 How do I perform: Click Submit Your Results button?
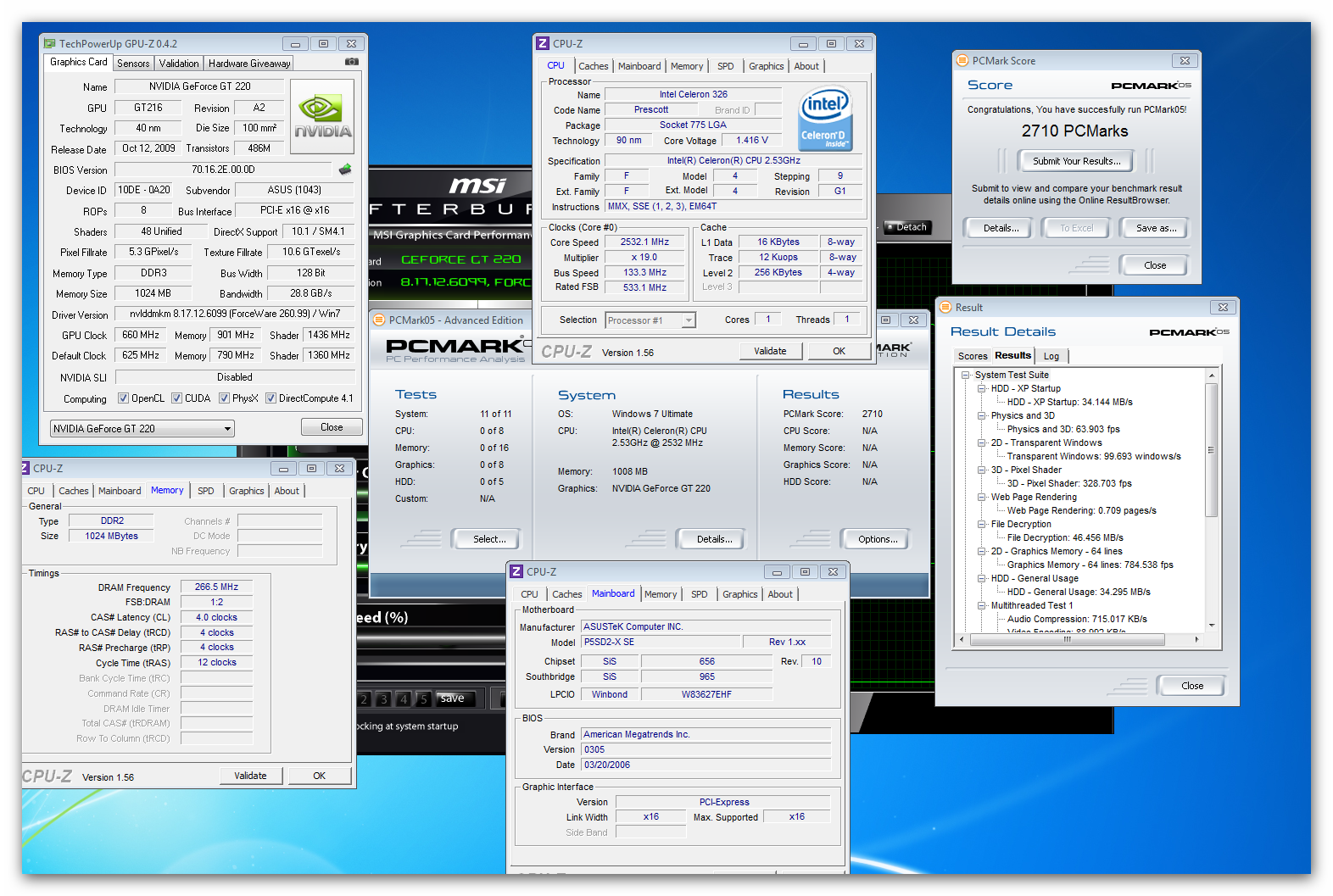(x=1076, y=161)
